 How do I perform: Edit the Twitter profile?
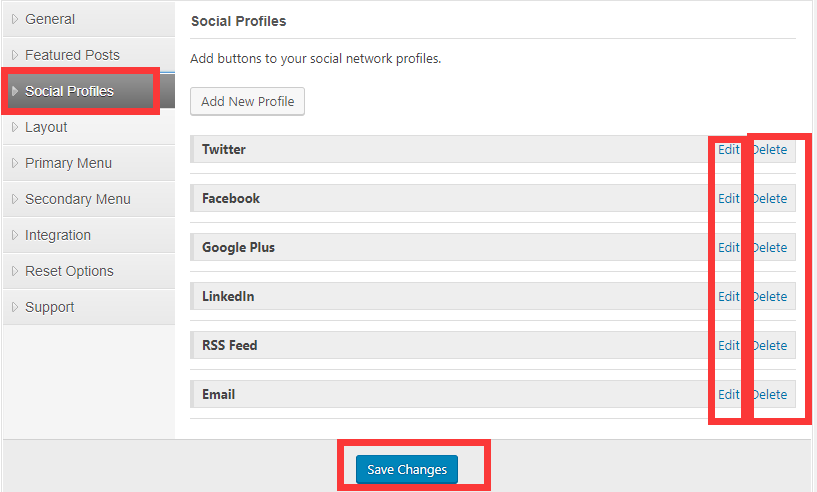728,150
